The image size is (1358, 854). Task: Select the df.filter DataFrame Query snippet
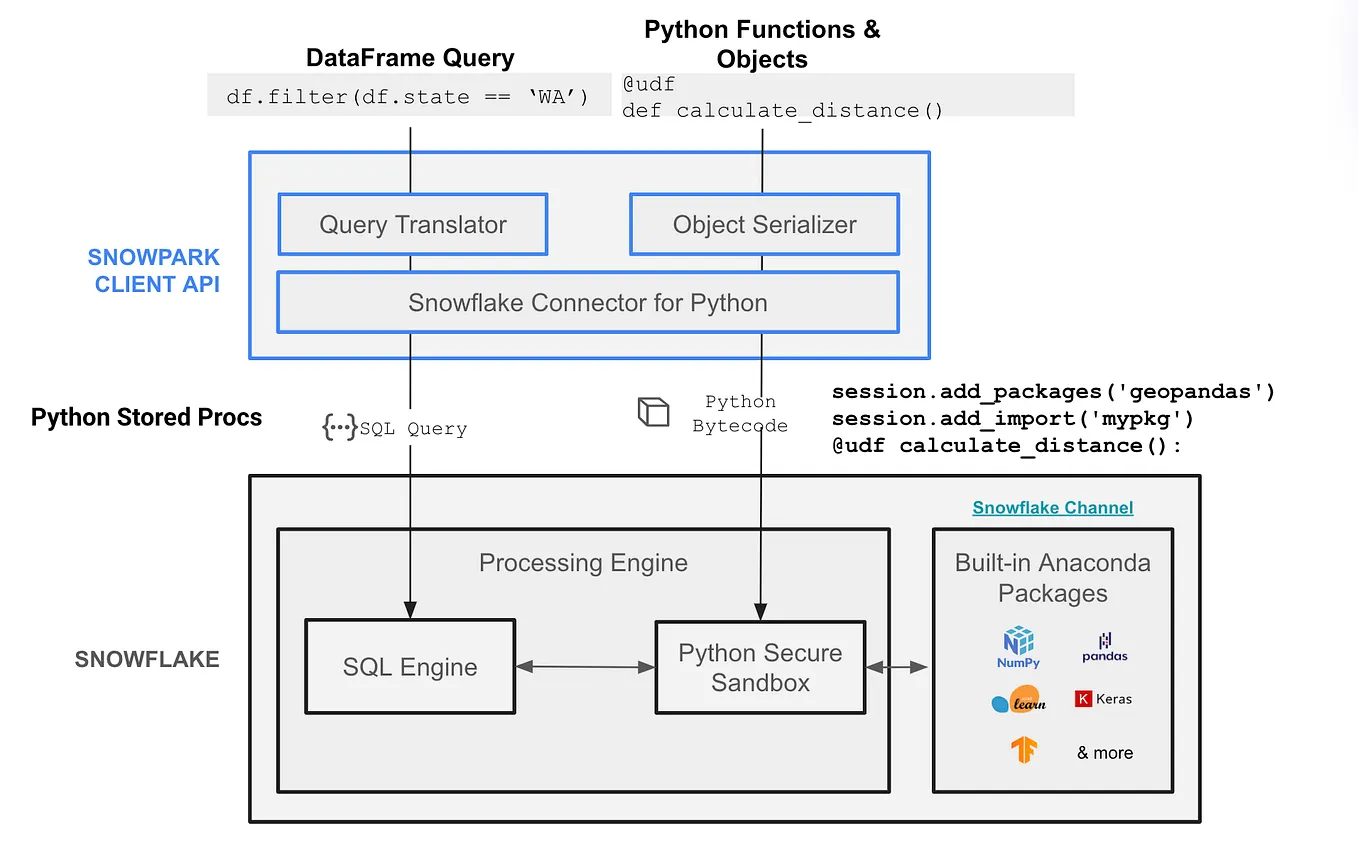pyautogui.click(x=409, y=96)
